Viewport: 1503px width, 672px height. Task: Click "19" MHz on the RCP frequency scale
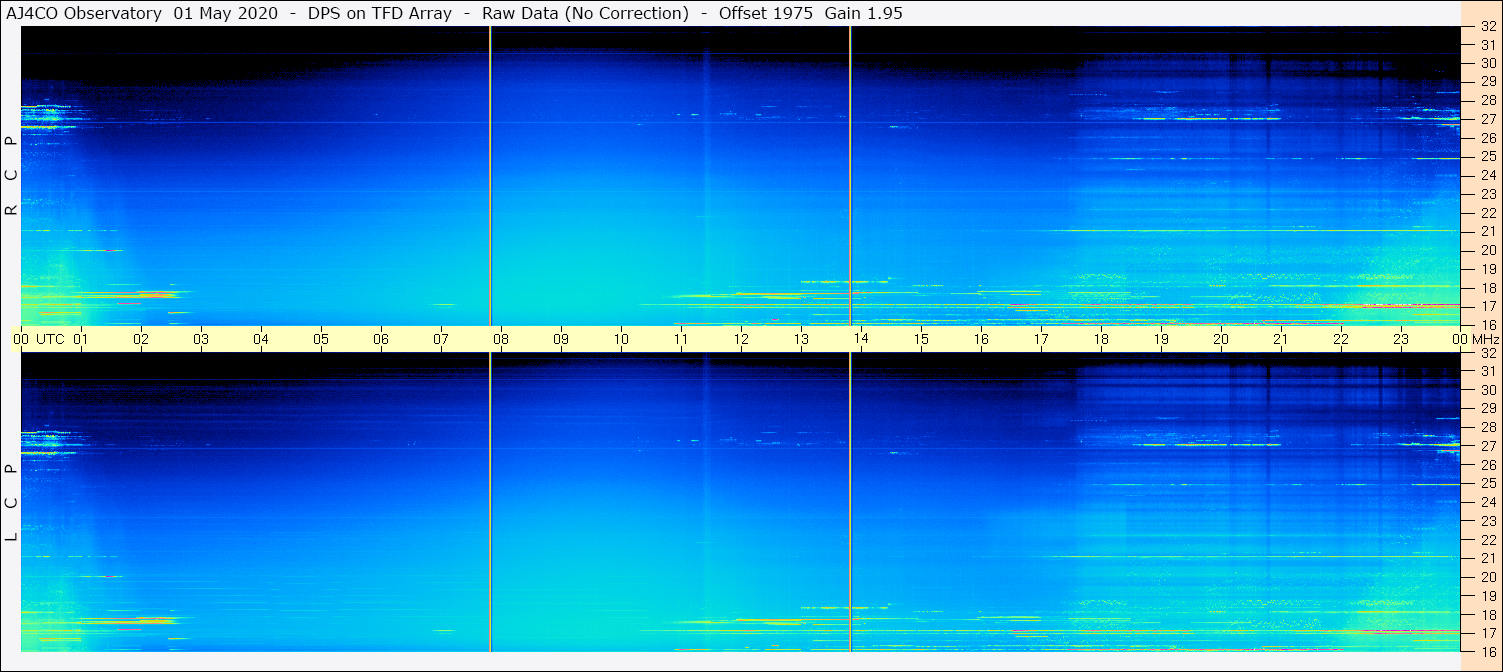1487,269
